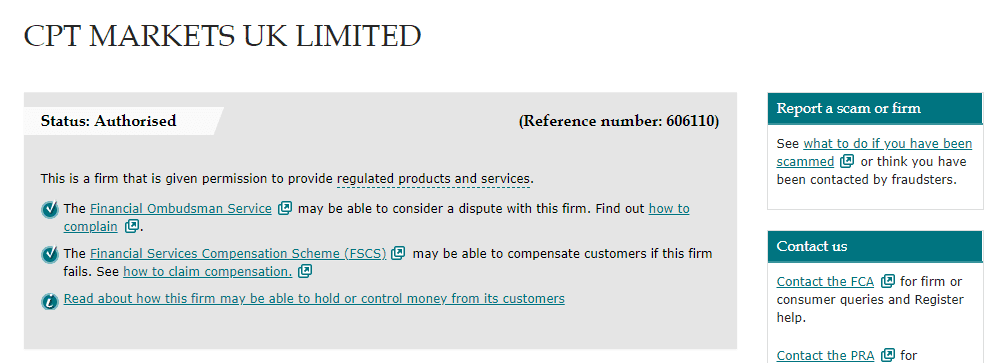Follow 'how to claim compensation' link
Screen dimensions: 1002x363
[x=208, y=272]
